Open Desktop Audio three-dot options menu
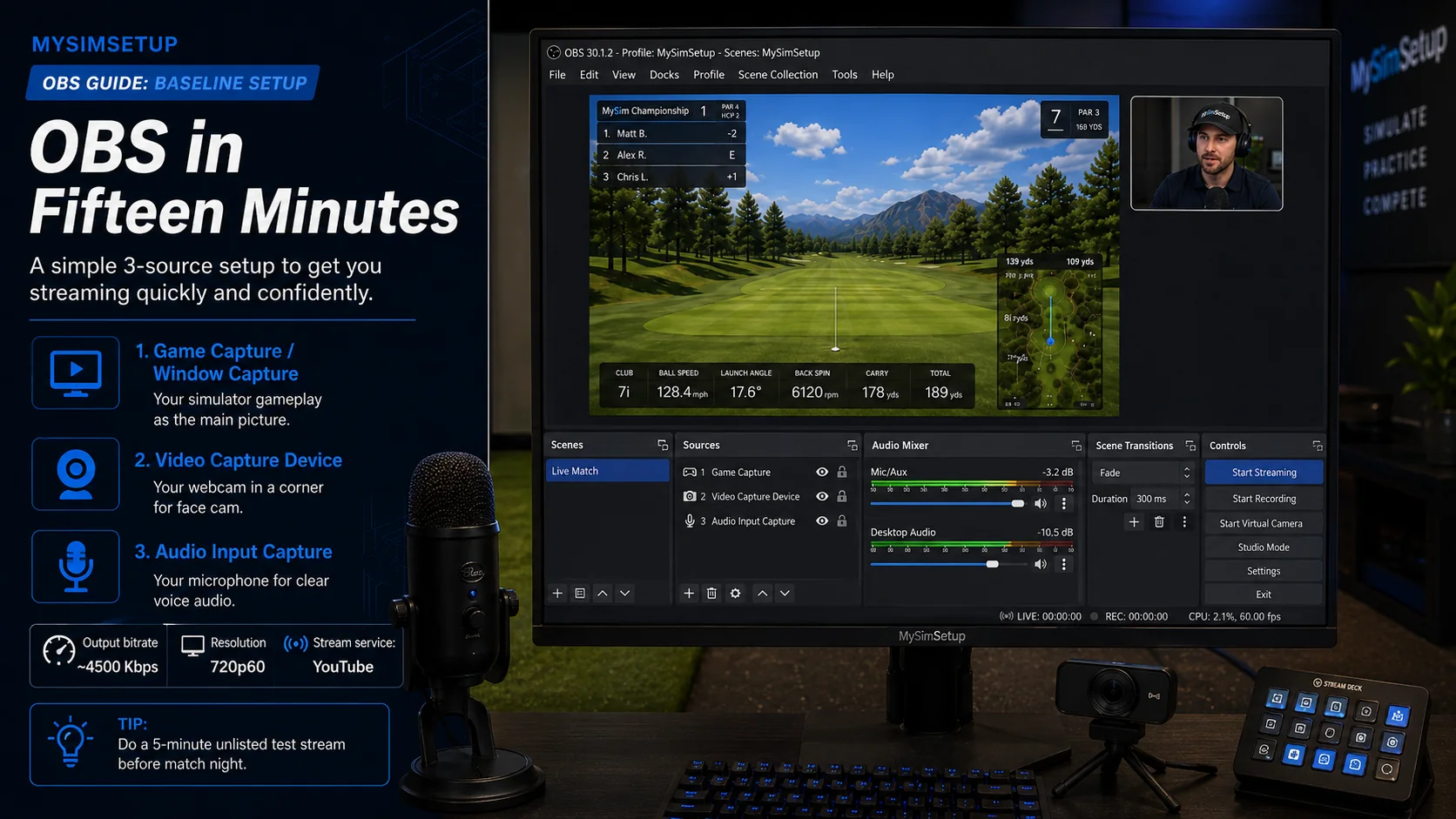Screen dimensions: 1456x819 pyautogui.click(x=1063, y=564)
